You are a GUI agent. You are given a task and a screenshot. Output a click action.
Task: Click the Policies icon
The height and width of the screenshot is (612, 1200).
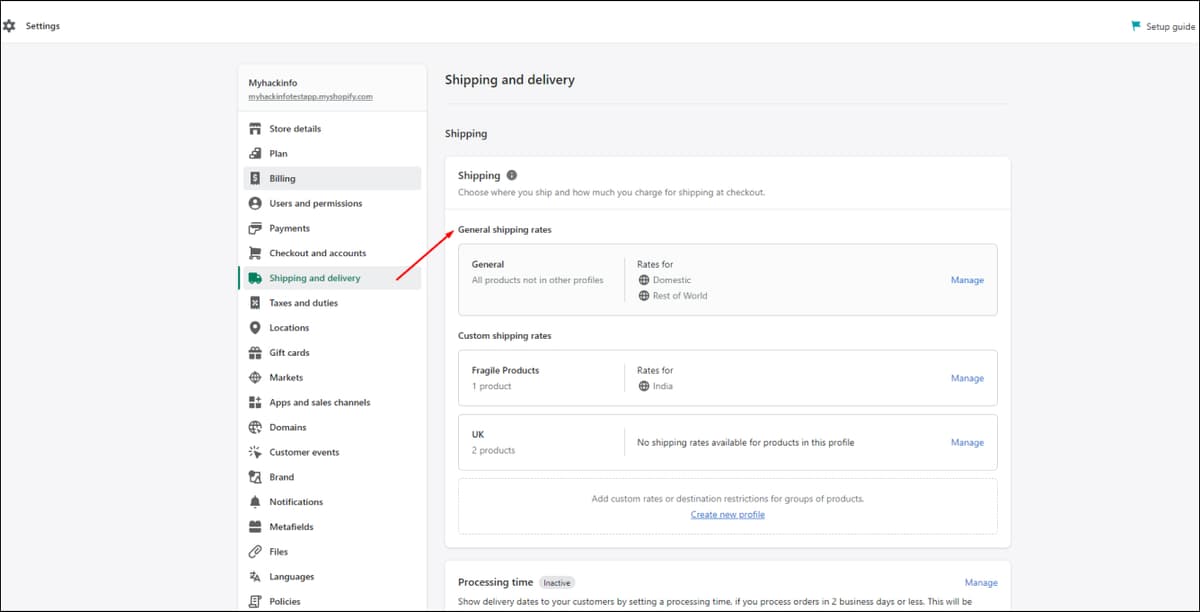pos(255,602)
